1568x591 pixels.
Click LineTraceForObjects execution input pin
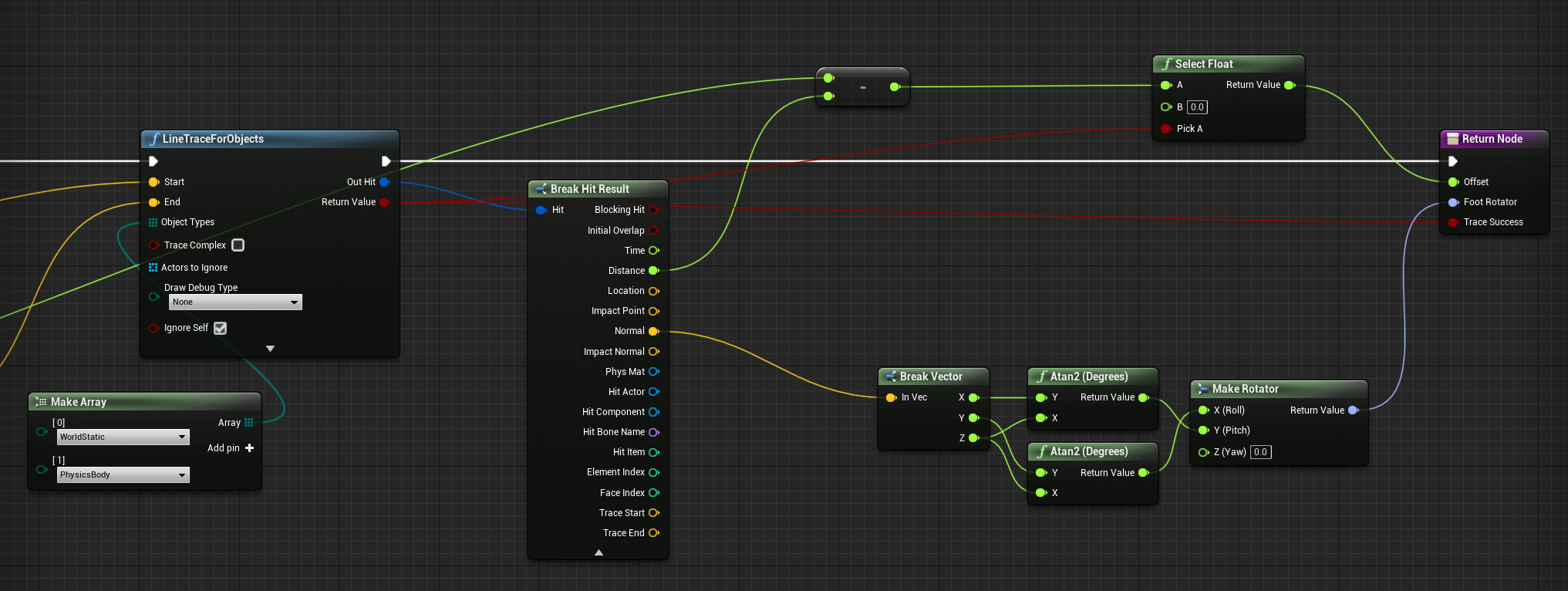153,161
